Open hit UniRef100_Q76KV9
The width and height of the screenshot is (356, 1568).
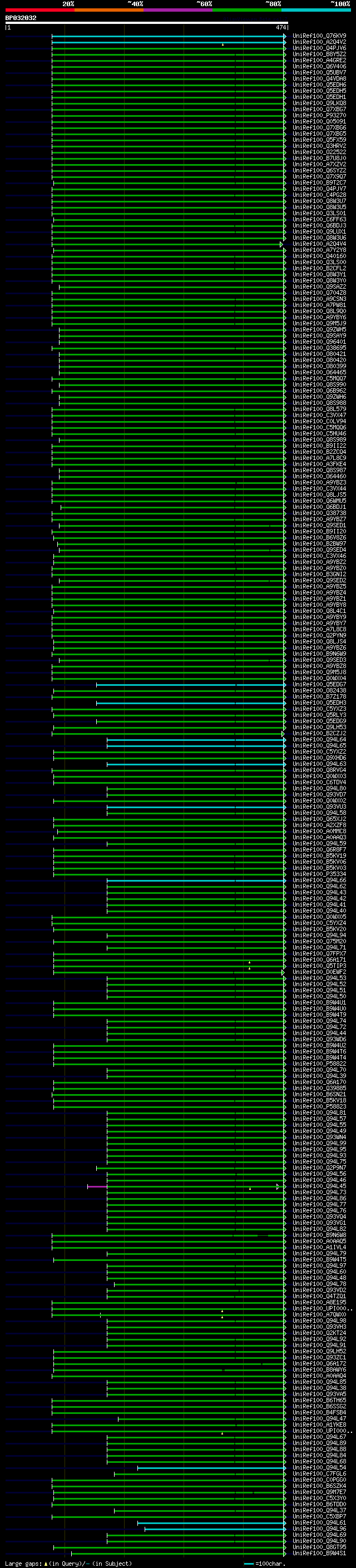point(319,36)
